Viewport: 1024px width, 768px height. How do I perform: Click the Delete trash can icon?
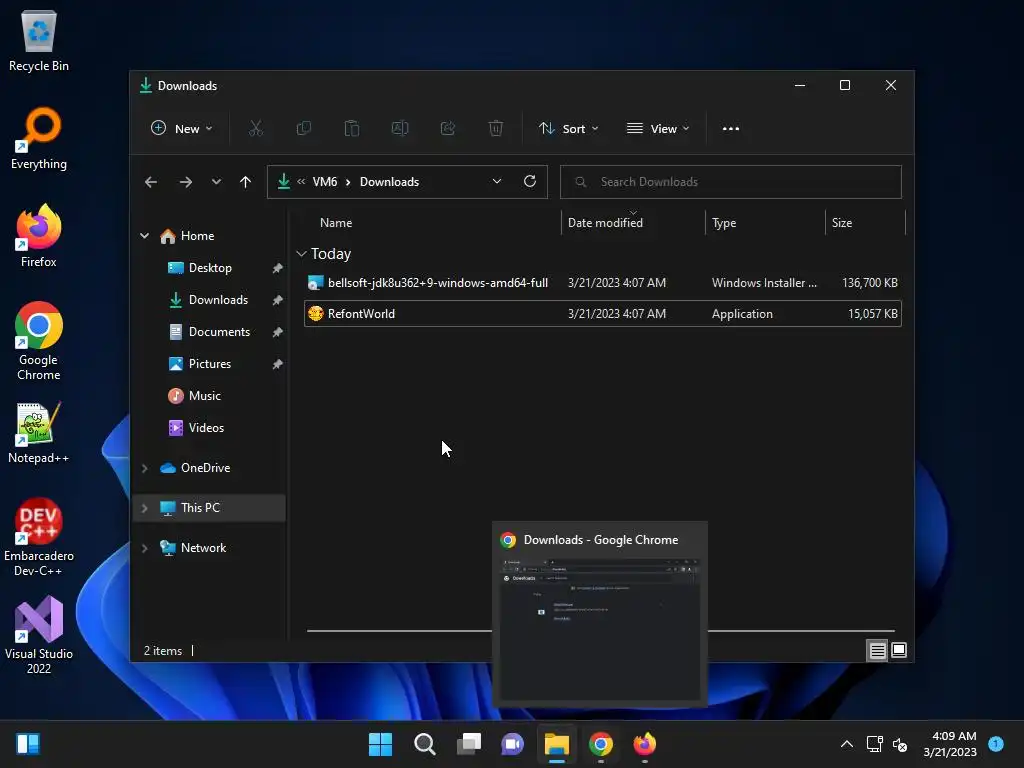[496, 129]
